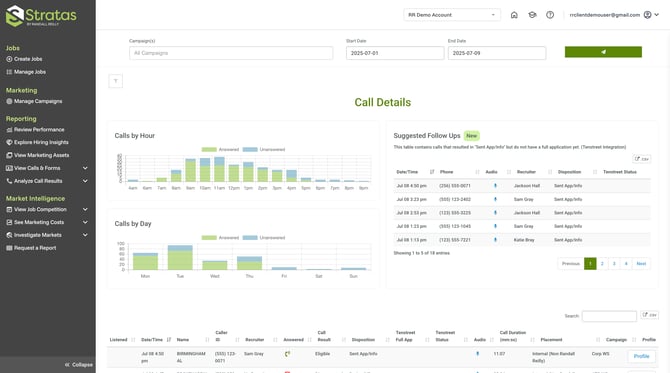
Task: Export Suggested Follow Ups as CSV
Action: pyautogui.click(x=642, y=159)
